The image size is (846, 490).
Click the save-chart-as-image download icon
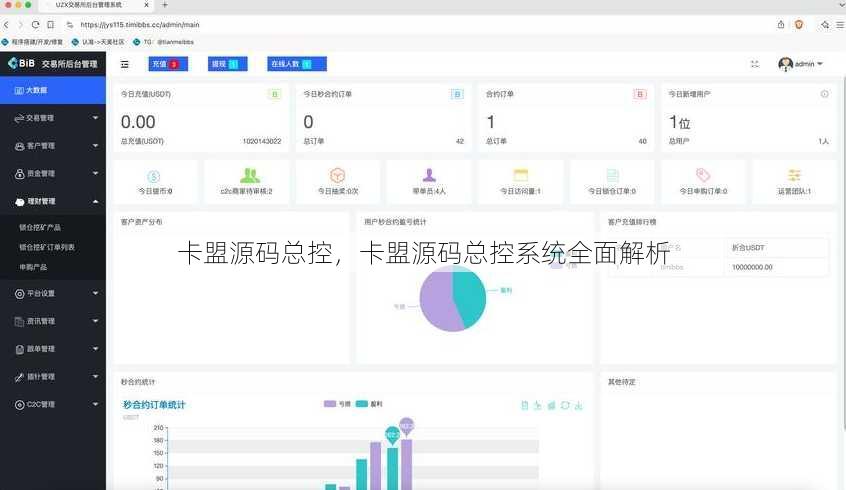click(578, 405)
